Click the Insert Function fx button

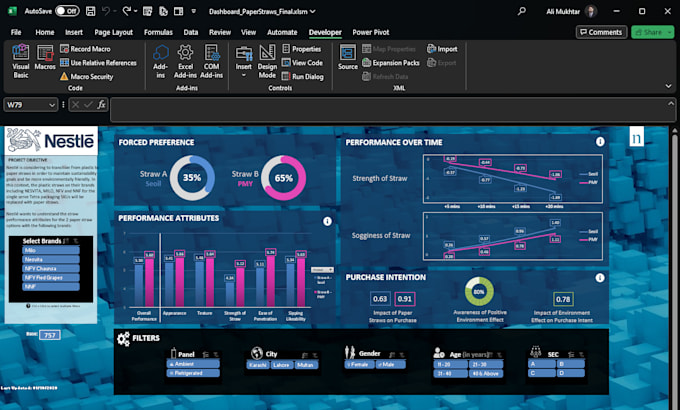pyautogui.click(x=101, y=105)
